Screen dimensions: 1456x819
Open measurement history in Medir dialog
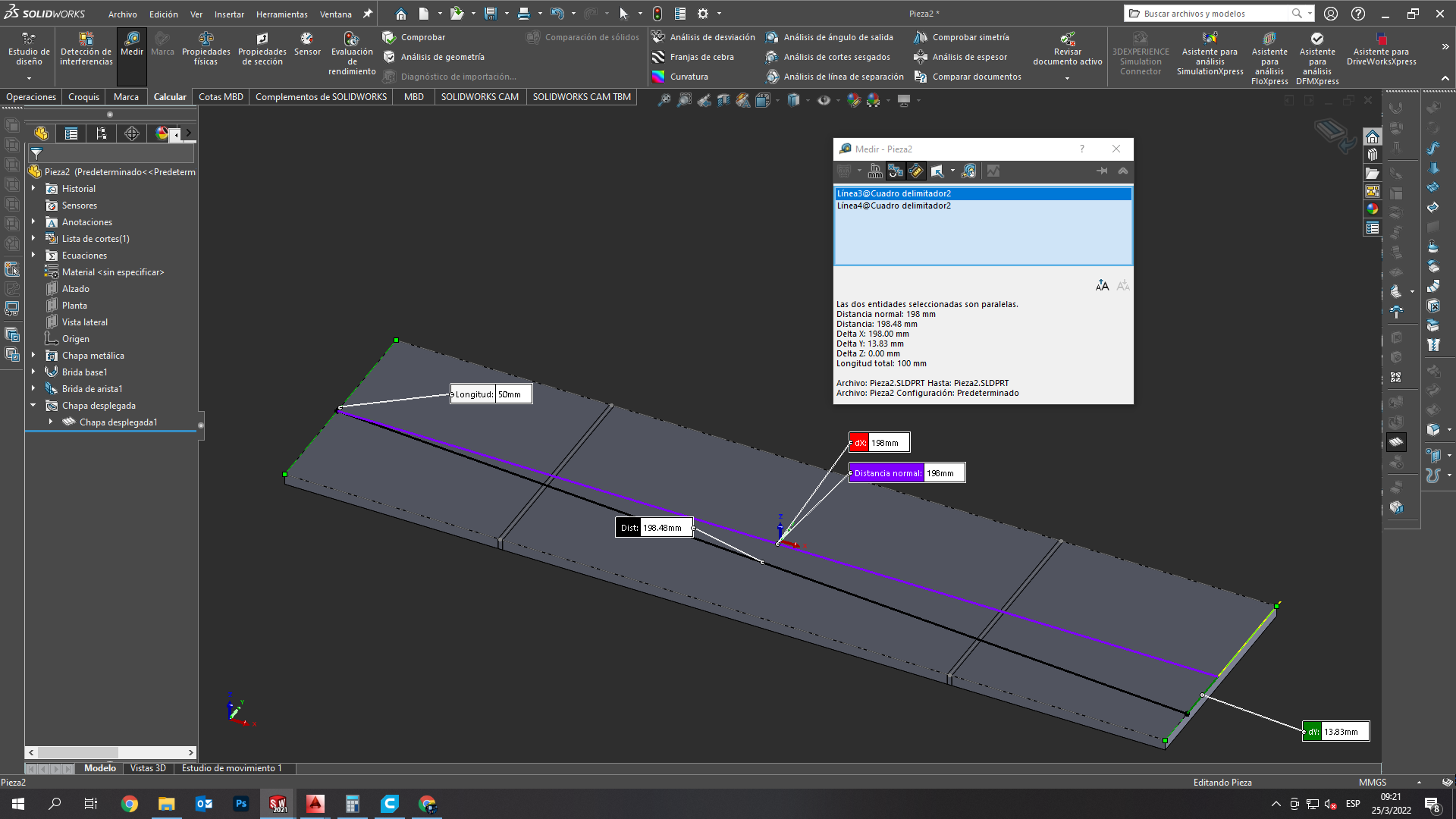click(x=968, y=171)
